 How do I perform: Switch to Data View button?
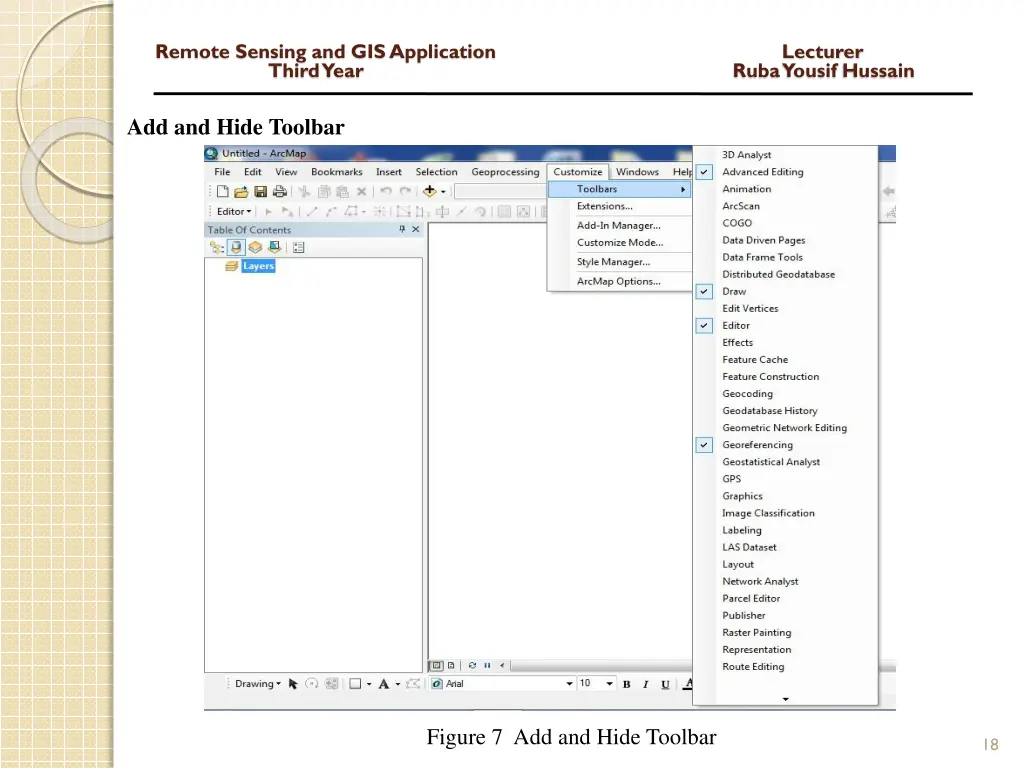[436, 665]
